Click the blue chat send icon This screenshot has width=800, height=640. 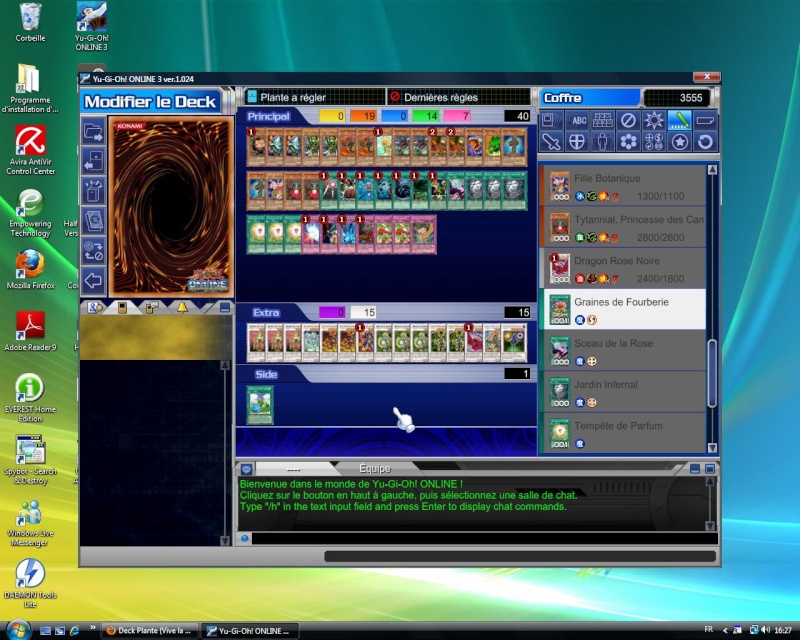[x=245, y=538]
